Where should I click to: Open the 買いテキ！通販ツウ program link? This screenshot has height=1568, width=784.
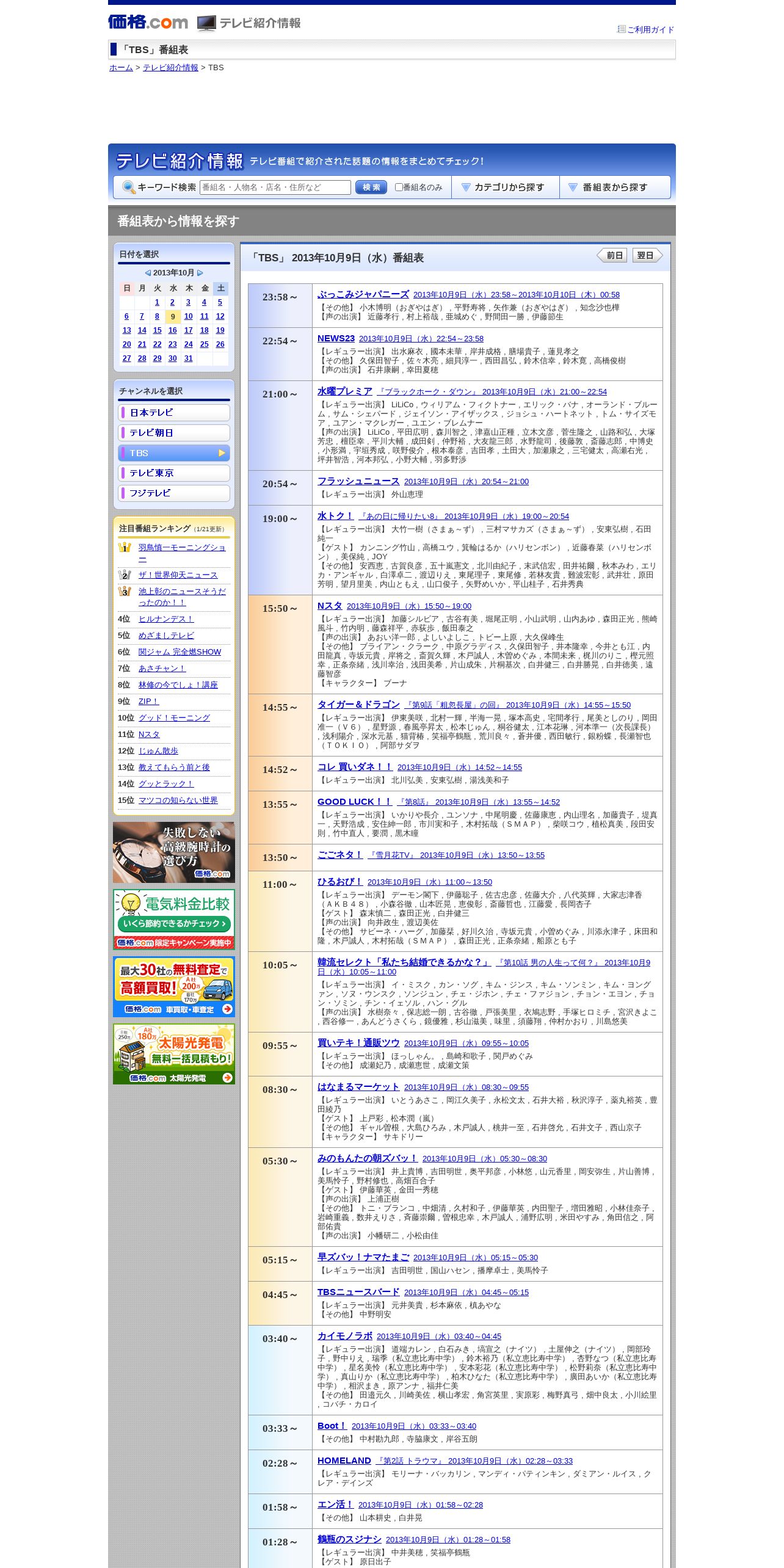358,1043
